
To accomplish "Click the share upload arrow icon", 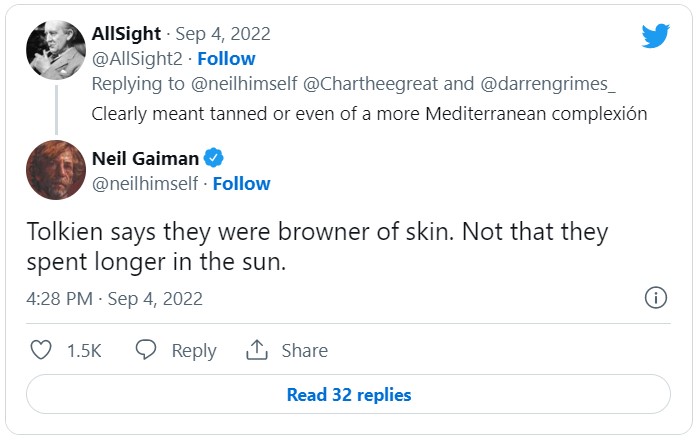I will tap(257, 350).
